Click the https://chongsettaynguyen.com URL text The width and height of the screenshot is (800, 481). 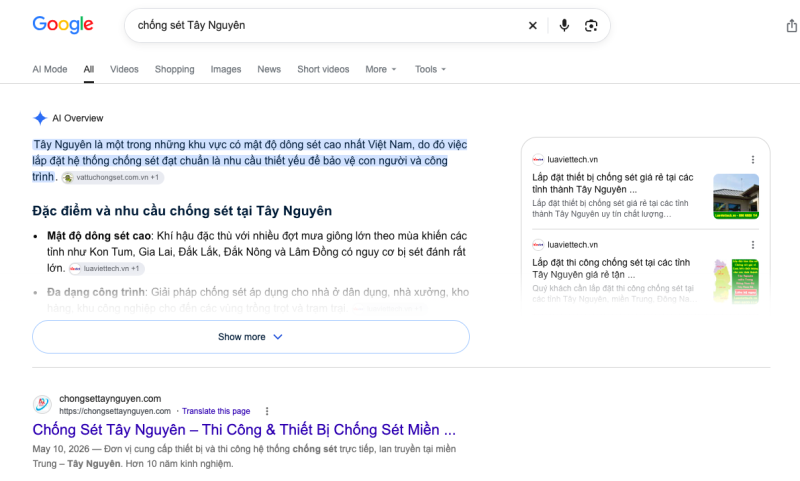point(115,411)
